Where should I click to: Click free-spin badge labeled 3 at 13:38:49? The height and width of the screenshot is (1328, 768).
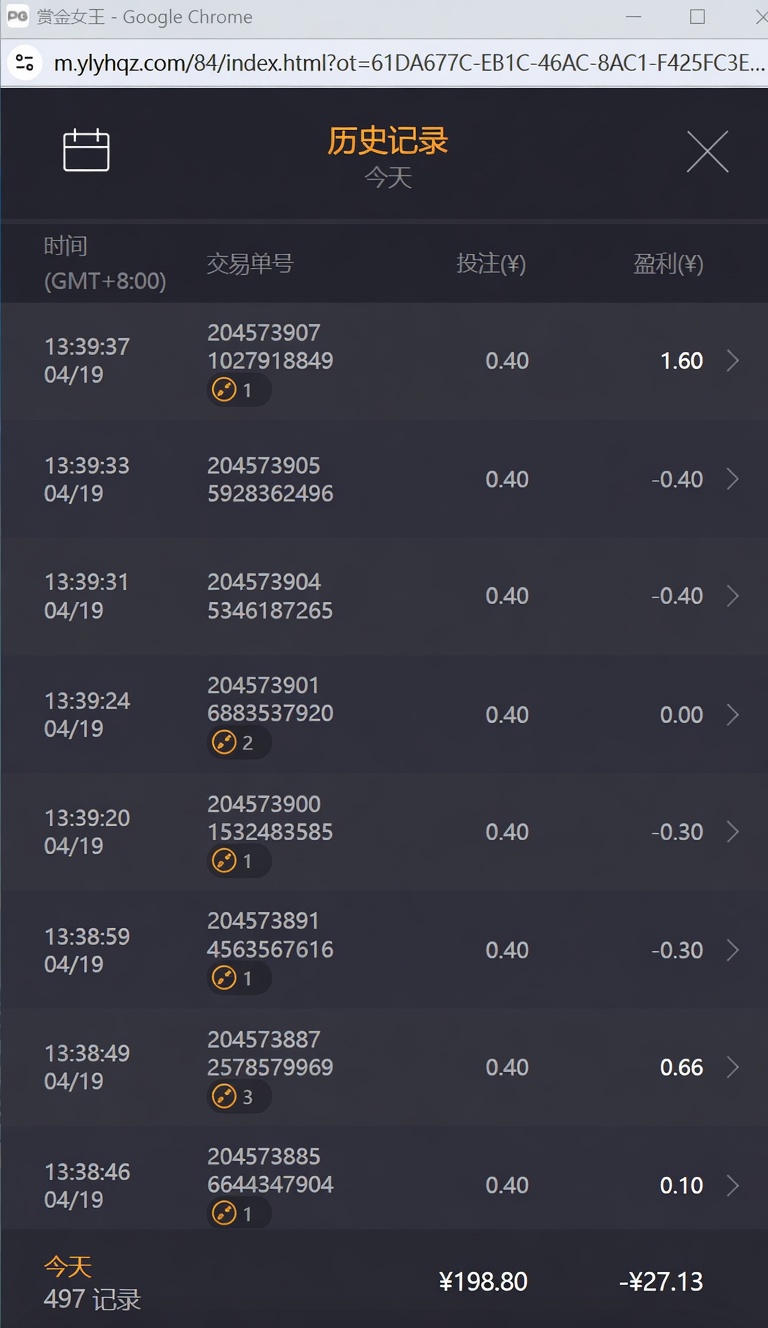pos(239,1097)
